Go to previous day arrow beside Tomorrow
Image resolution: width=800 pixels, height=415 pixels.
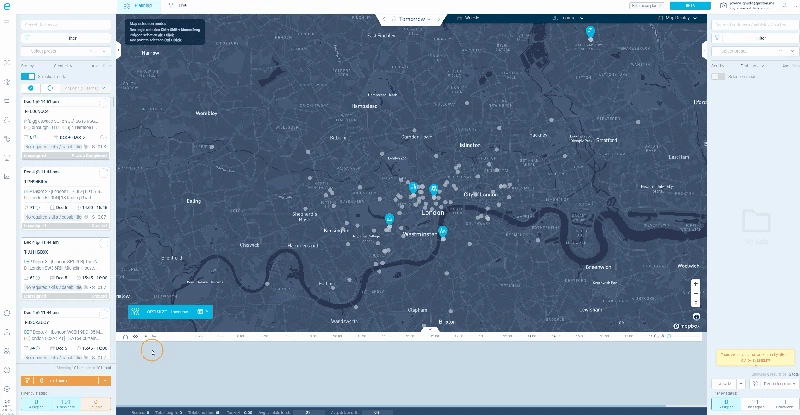[x=385, y=19]
